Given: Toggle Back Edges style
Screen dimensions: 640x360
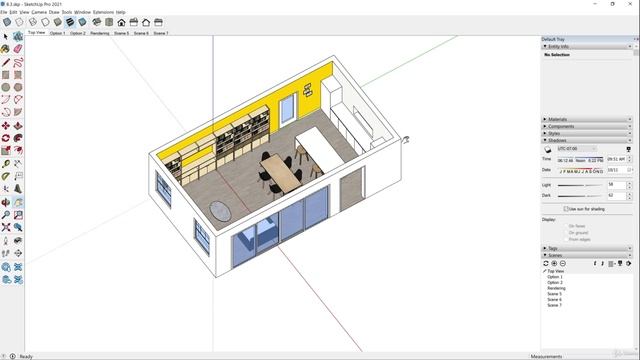Looking at the screenshot, I should 19,22.
